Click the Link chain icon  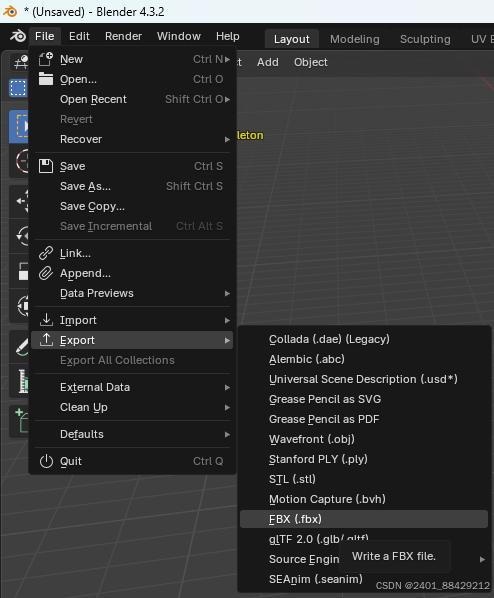tap(46, 253)
